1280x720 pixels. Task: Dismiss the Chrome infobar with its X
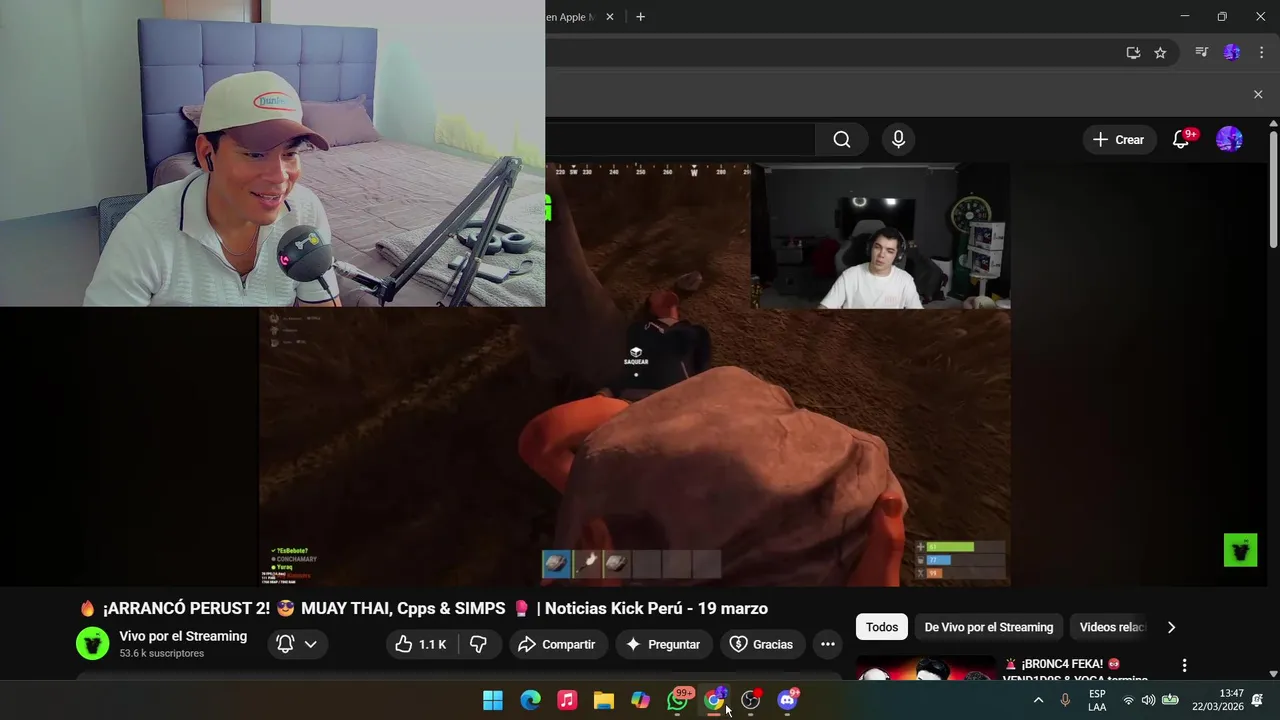(1258, 94)
